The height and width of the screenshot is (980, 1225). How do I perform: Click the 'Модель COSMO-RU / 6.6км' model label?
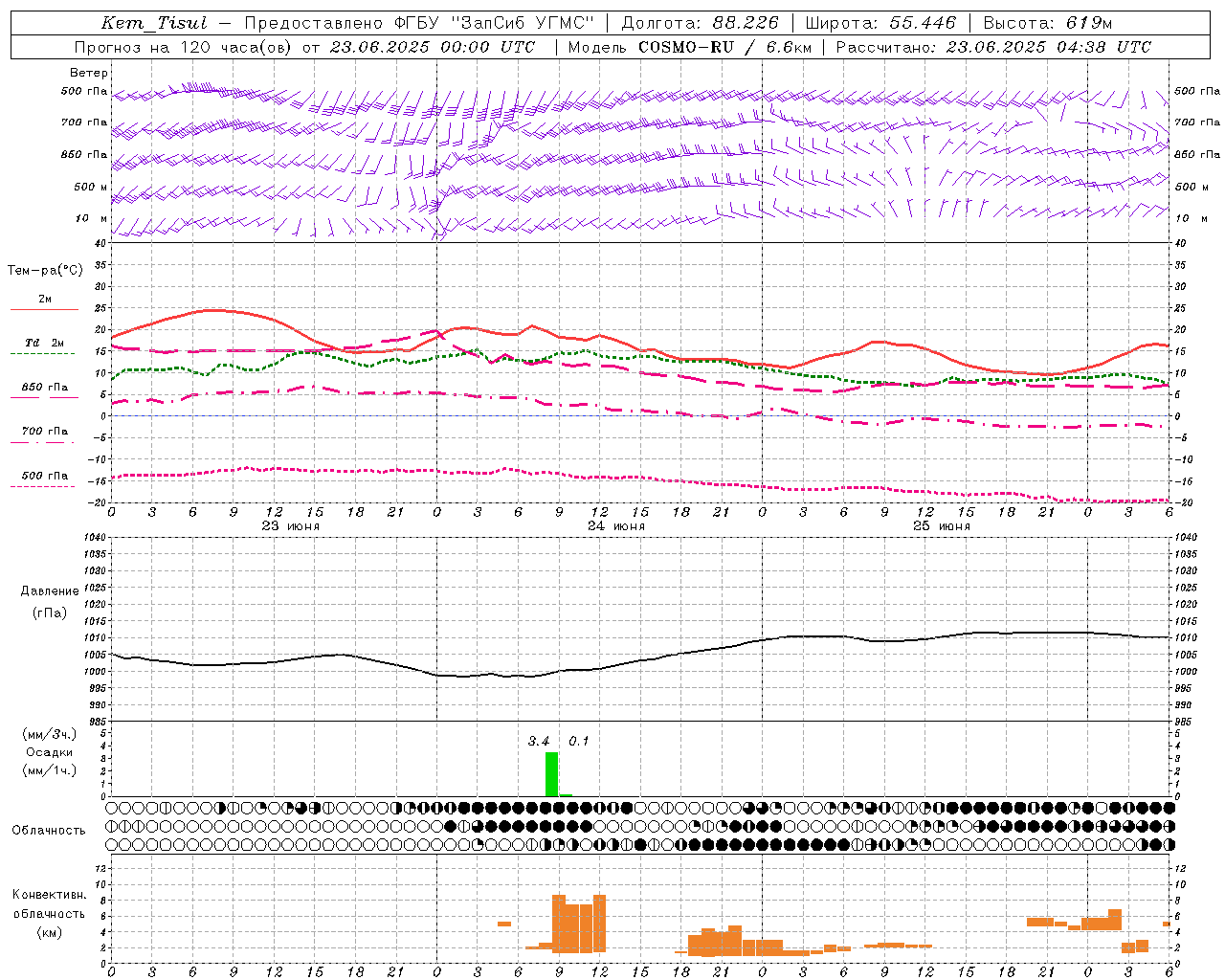(x=690, y=47)
